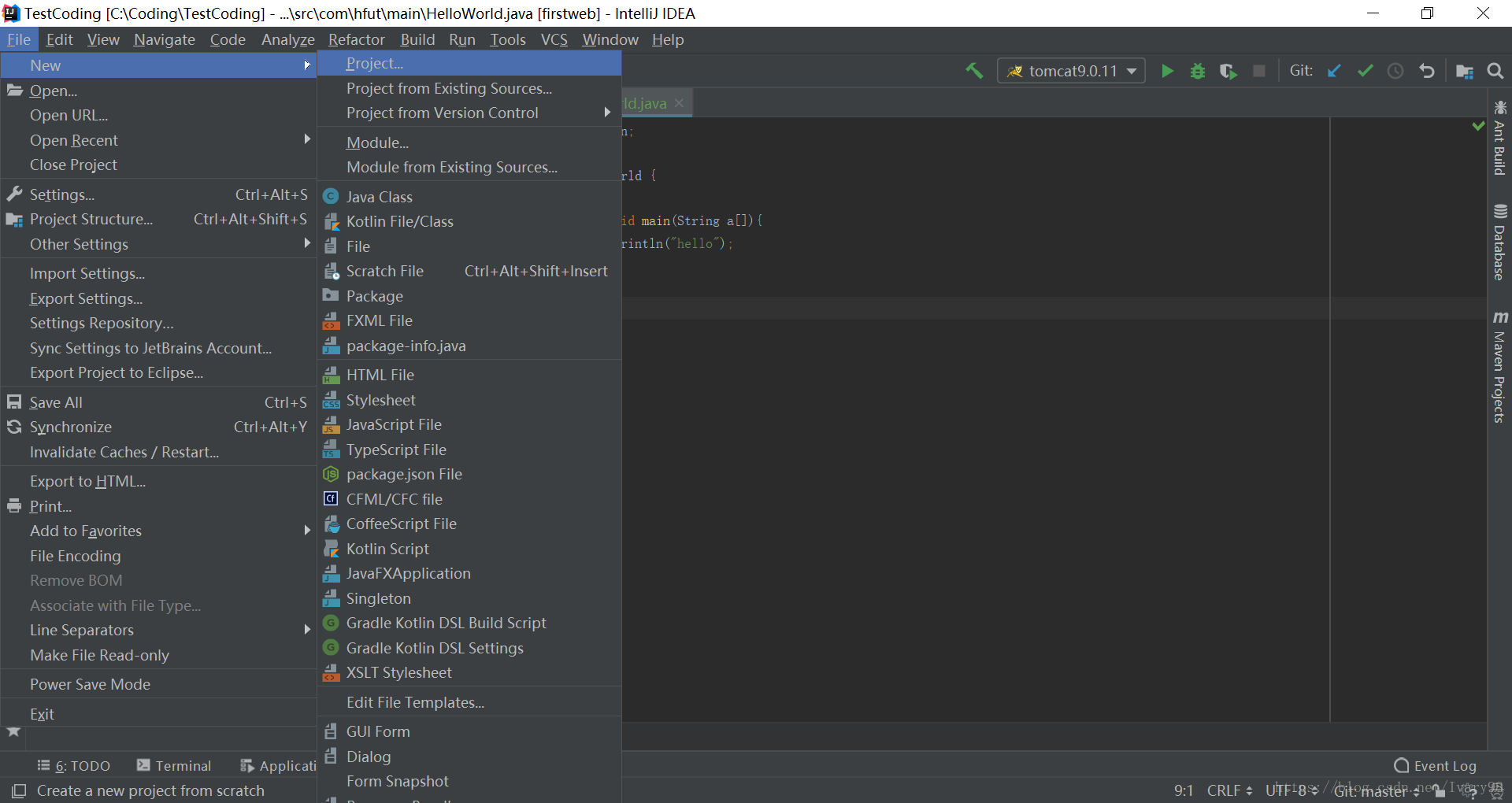
Task: Click the 9:1 cursor position indicator
Action: 1184,790
